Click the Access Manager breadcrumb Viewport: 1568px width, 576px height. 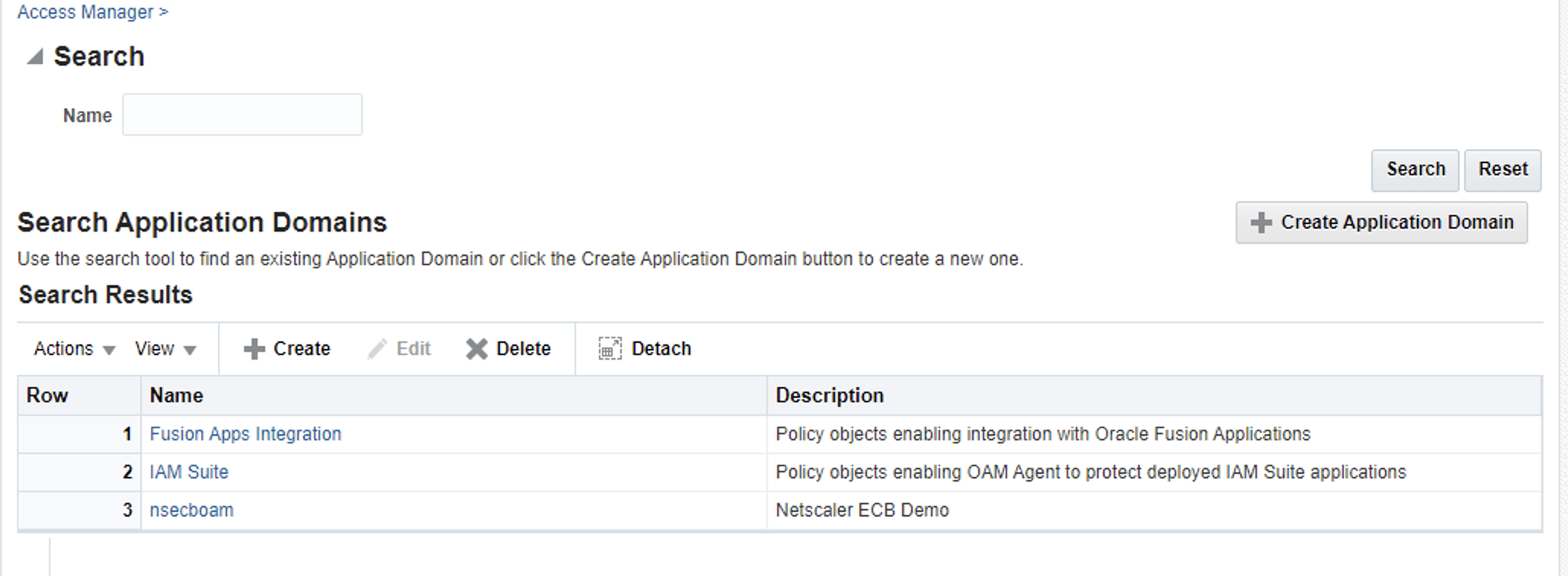pyautogui.click(x=85, y=12)
